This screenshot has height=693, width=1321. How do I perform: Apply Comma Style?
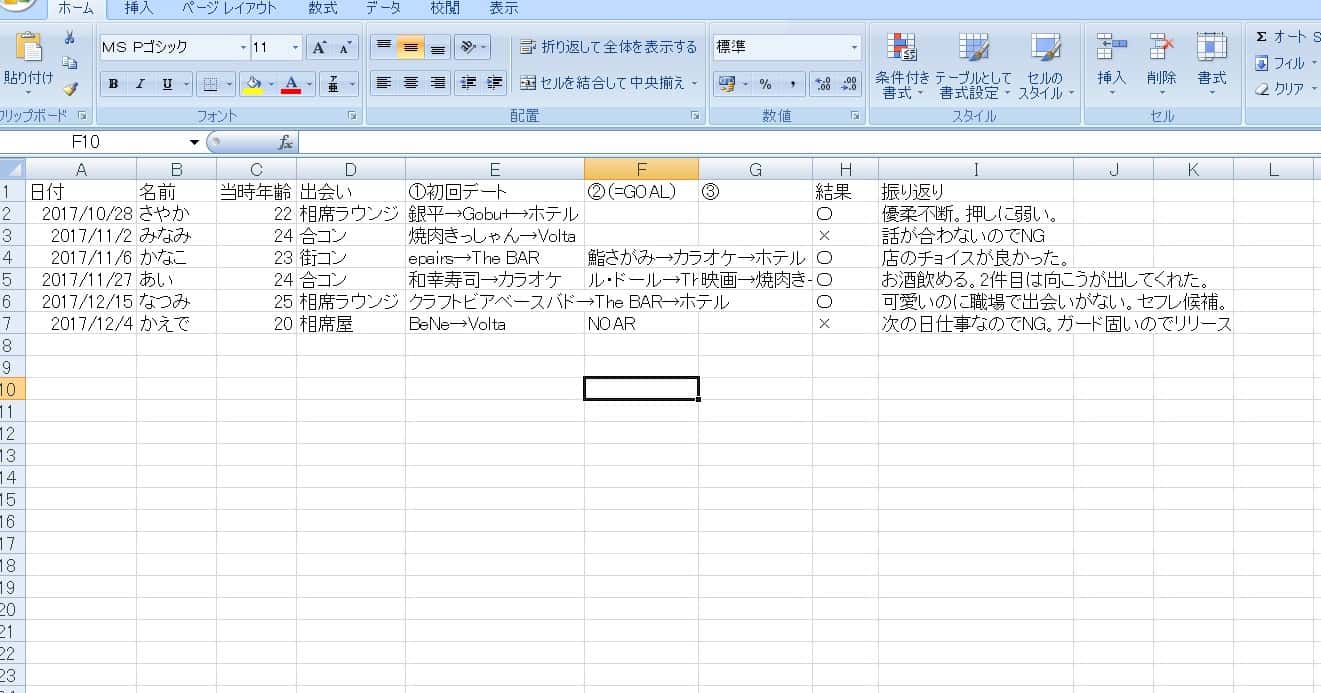point(791,84)
